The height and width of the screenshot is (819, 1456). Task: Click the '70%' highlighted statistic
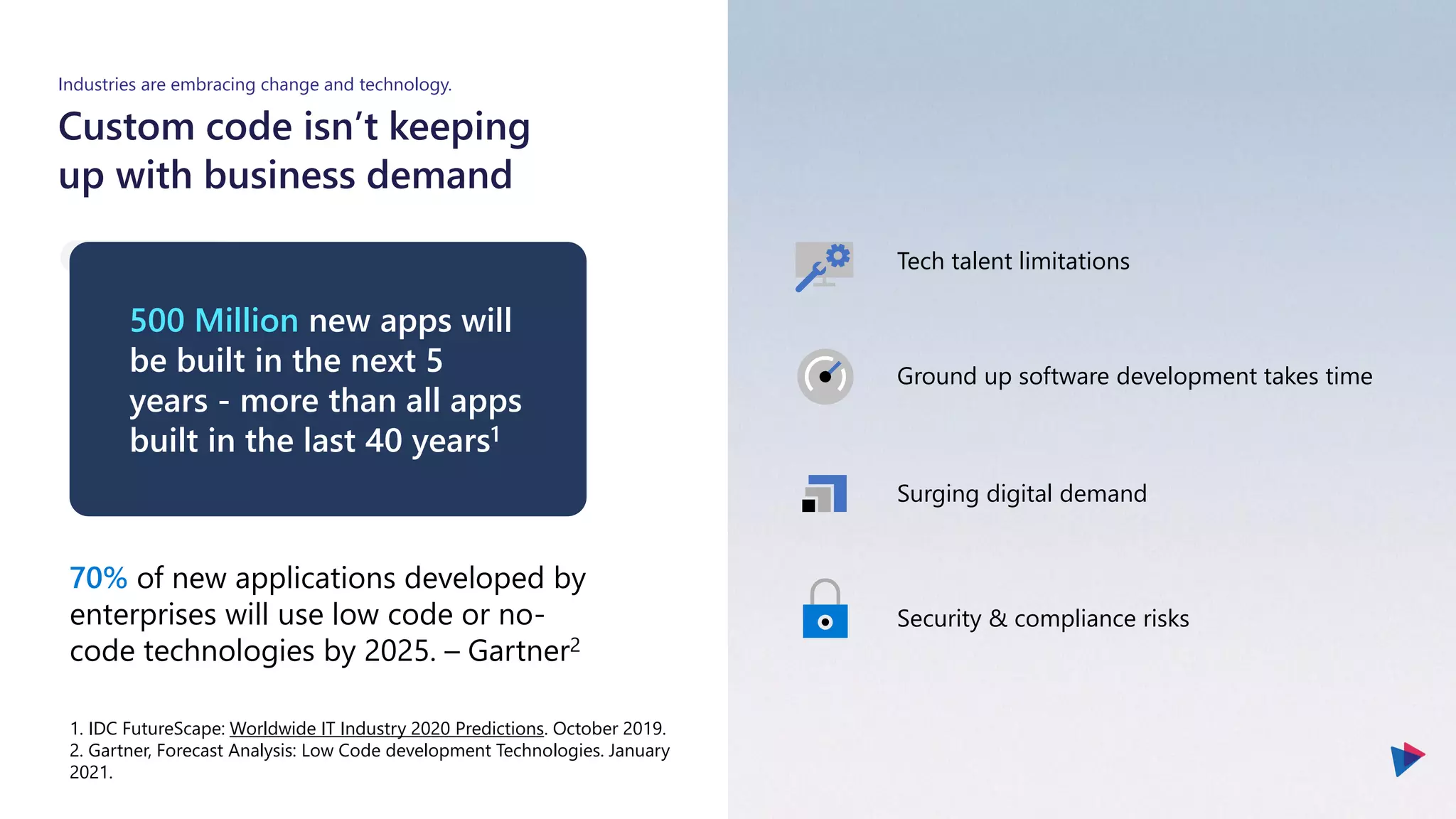(98, 578)
